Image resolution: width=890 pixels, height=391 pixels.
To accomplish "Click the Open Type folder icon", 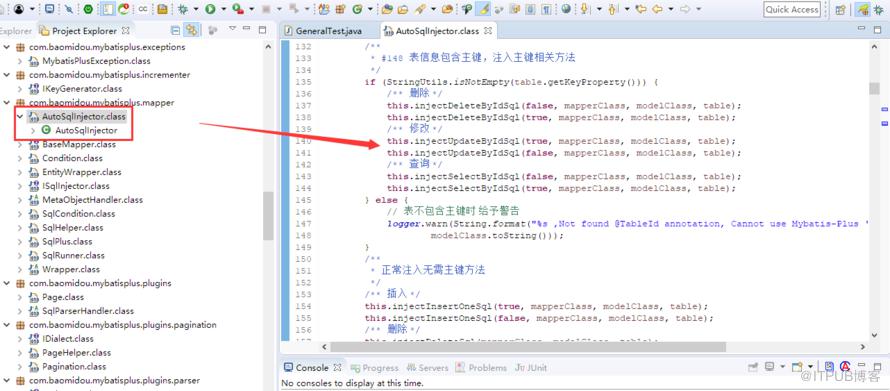I will pyautogui.click(x=387, y=9).
